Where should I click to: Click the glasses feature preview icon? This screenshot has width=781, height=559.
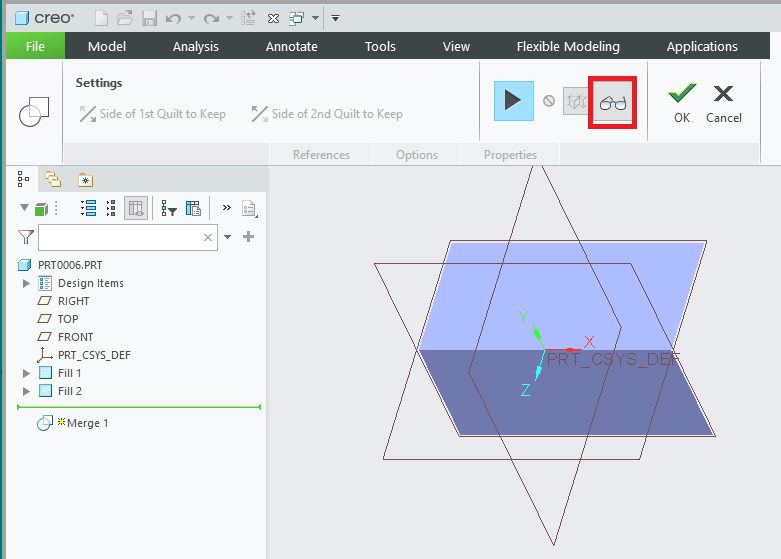click(613, 101)
